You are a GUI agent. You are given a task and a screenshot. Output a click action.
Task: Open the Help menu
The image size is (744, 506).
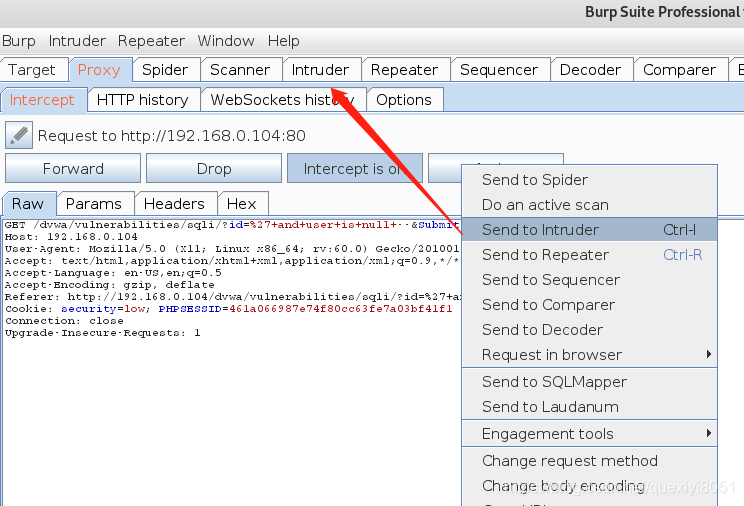283,41
